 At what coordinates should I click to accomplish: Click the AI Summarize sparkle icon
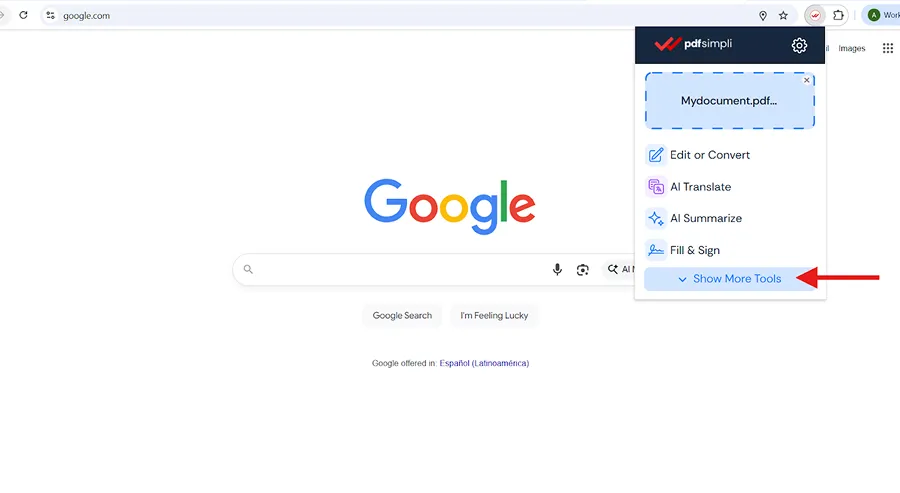pyautogui.click(x=655, y=218)
